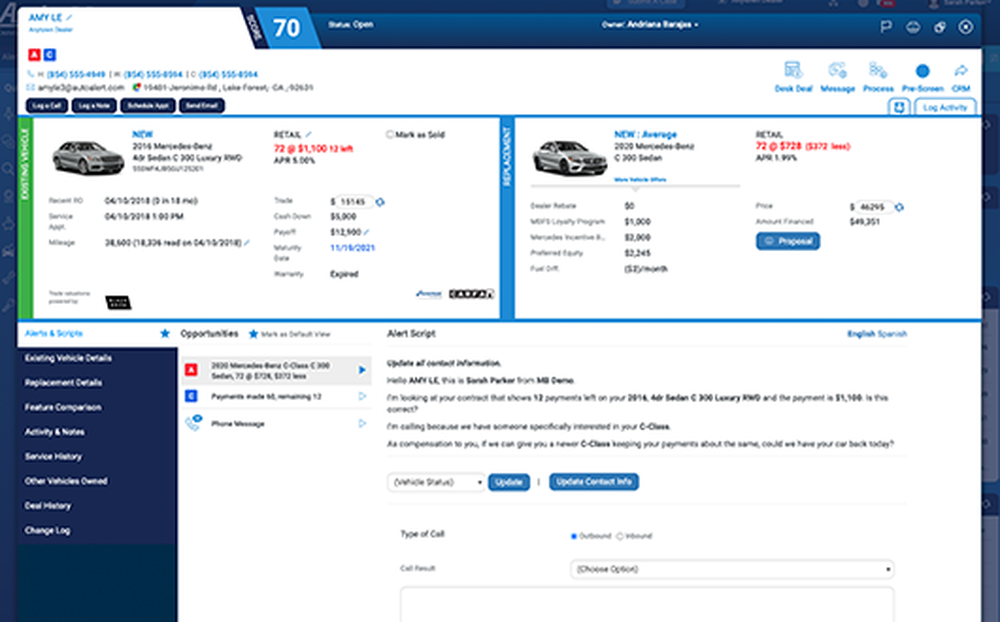Refresh the Trade value of 15145
The image size is (1000, 622).
[x=380, y=202]
